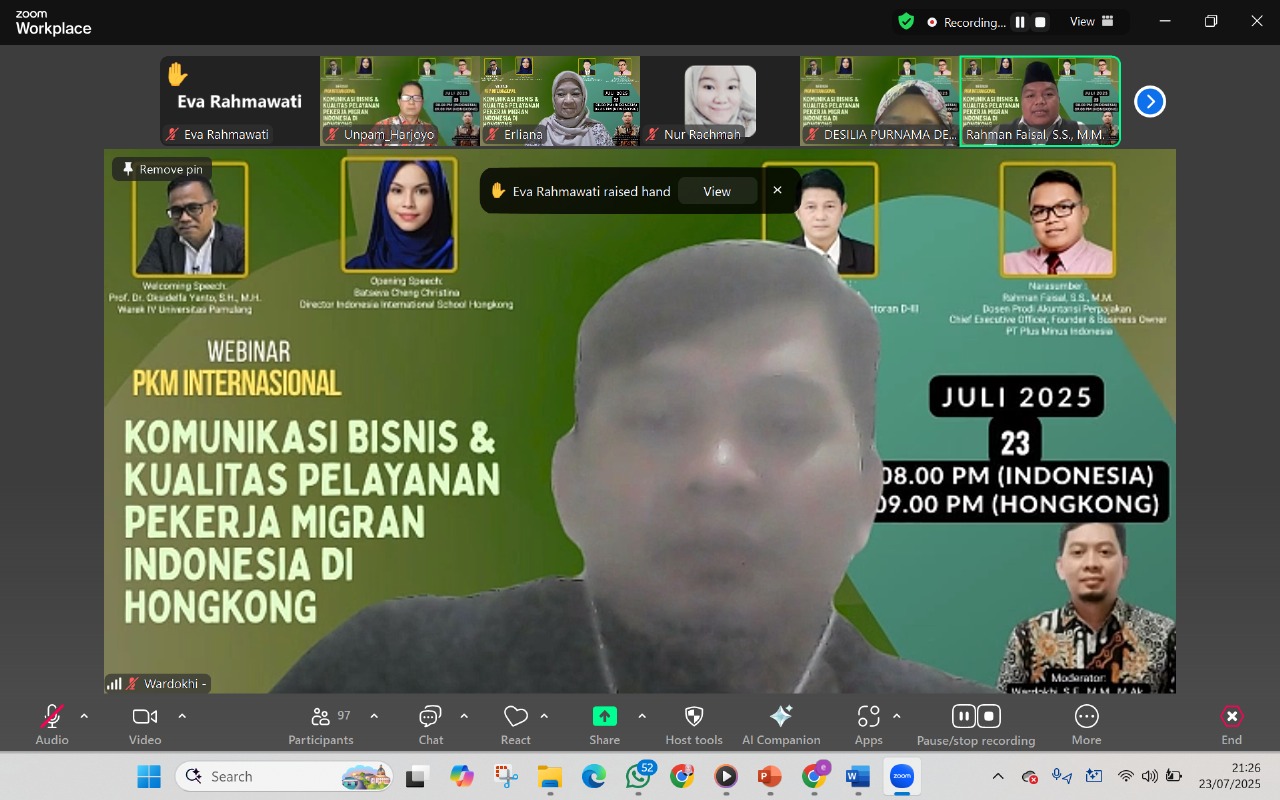
Task: Switch to PowerPoint in the taskbar
Action: pos(770,776)
